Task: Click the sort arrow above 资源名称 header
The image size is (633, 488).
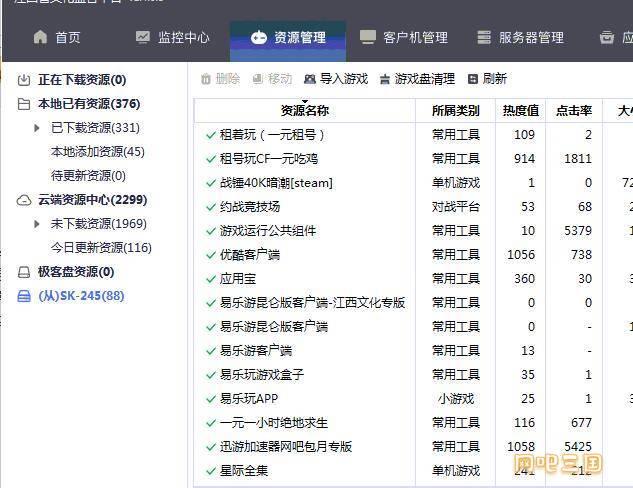Action: click(x=305, y=102)
